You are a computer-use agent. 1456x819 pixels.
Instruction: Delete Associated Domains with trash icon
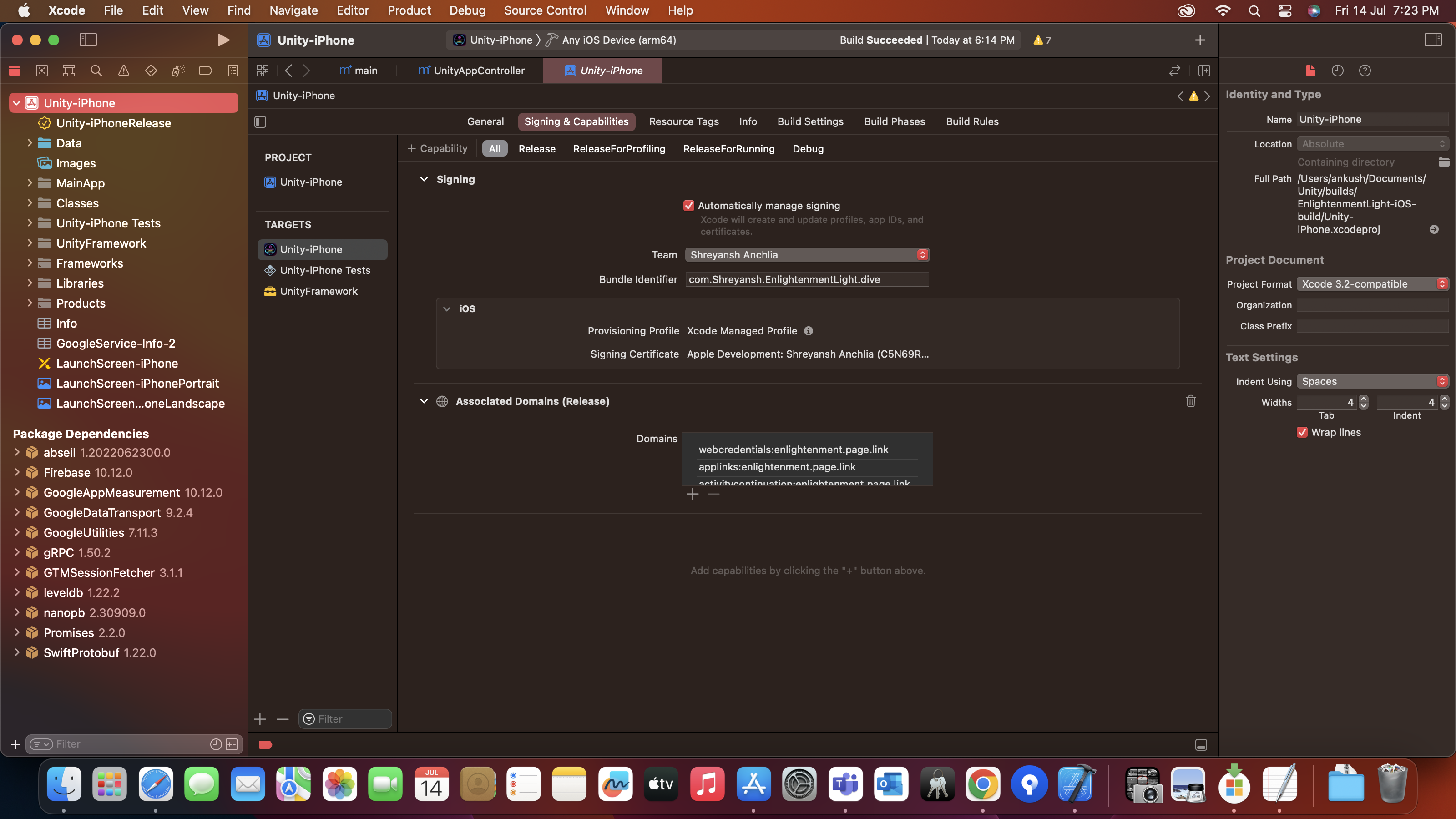(1190, 401)
